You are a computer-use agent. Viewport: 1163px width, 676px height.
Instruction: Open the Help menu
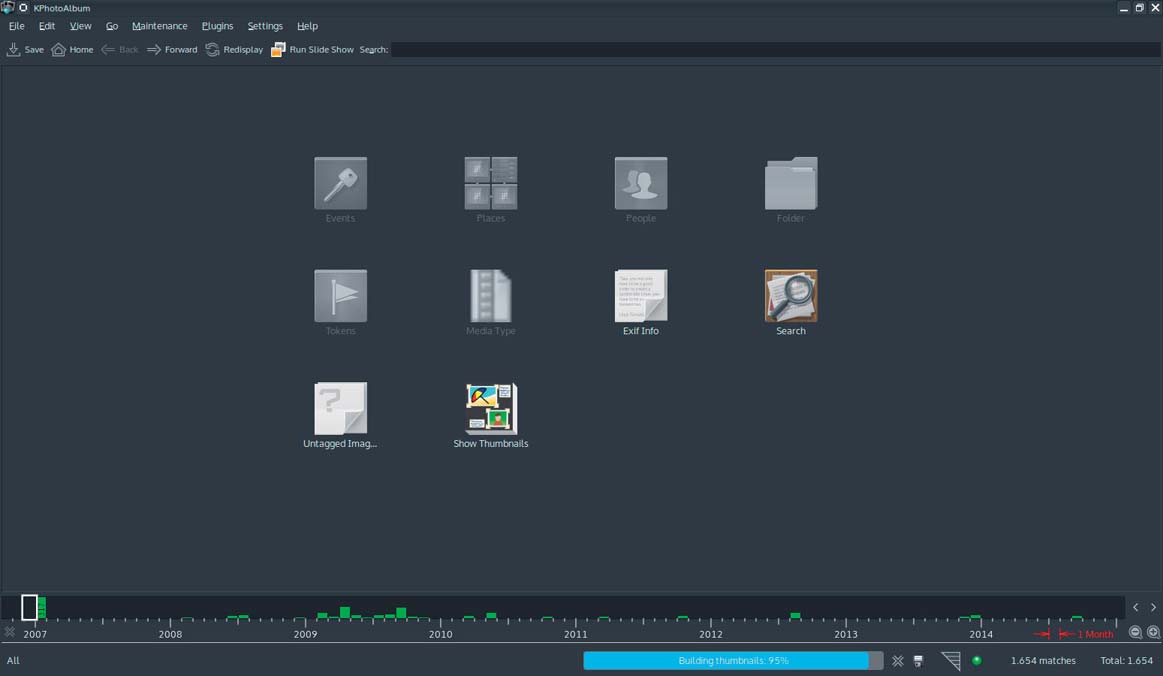click(307, 26)
